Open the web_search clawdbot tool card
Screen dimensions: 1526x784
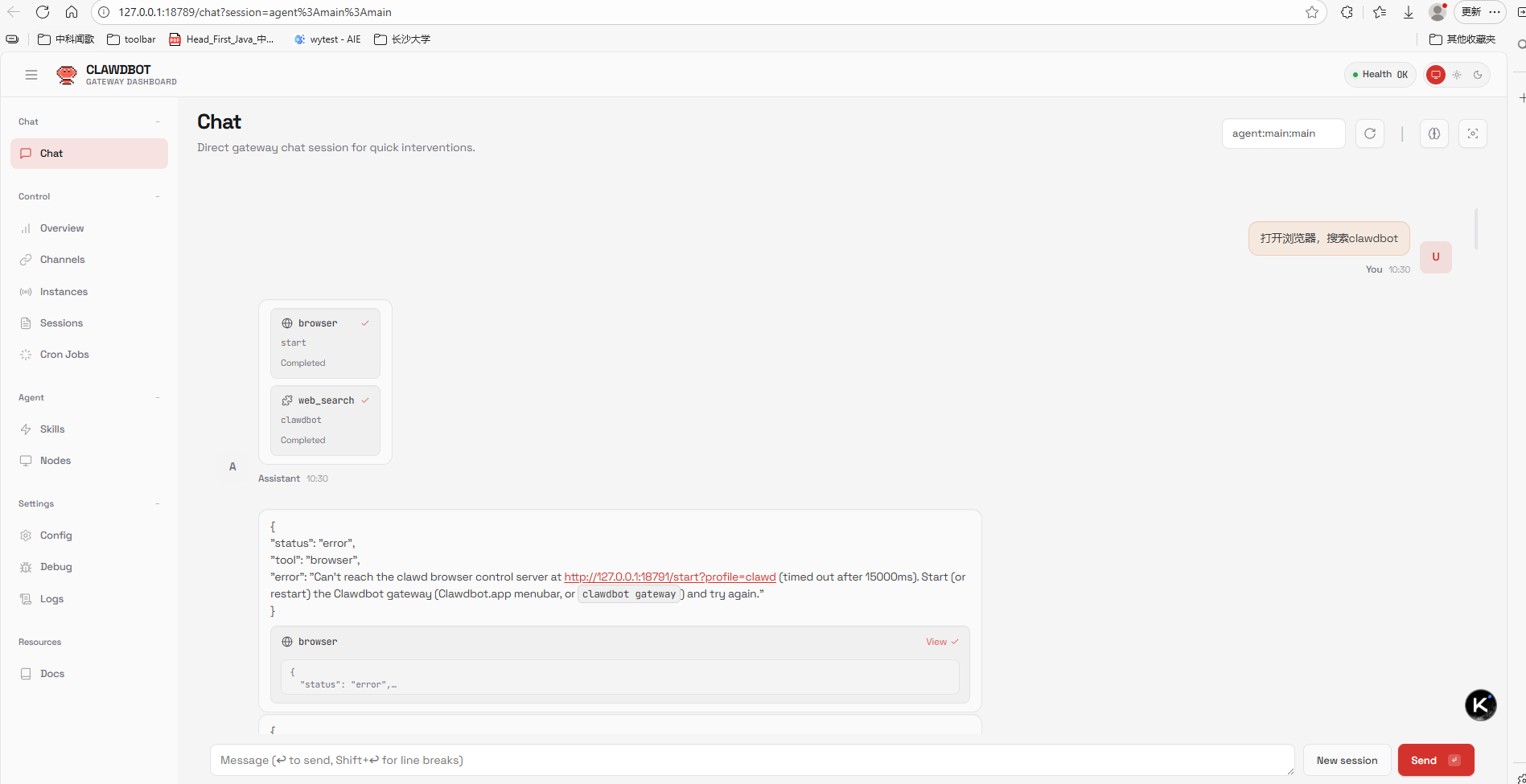[325, 421]
